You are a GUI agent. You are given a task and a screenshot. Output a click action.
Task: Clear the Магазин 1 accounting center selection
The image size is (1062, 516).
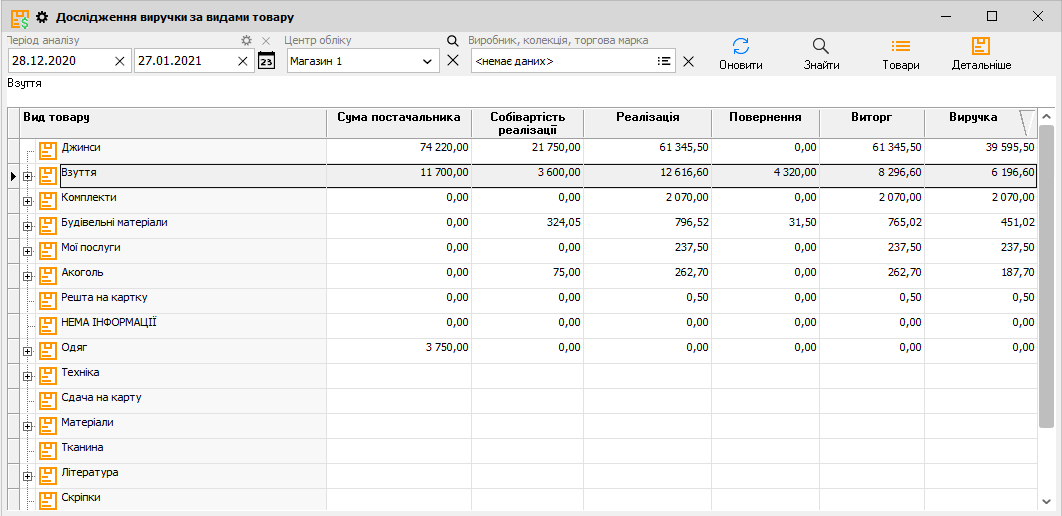tap(453, 61)
